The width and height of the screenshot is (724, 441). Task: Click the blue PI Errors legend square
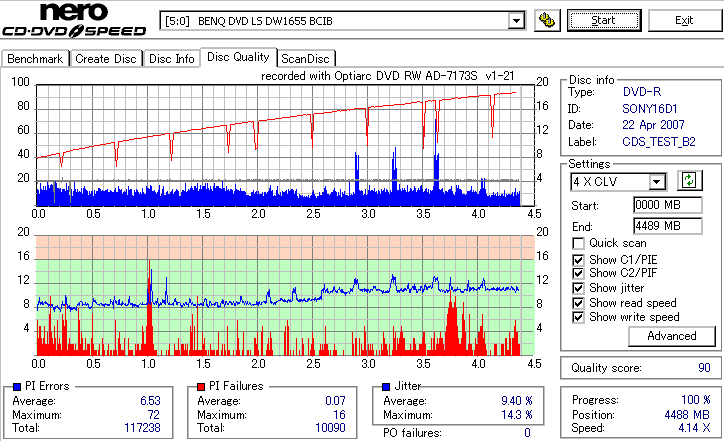(17, 387)
